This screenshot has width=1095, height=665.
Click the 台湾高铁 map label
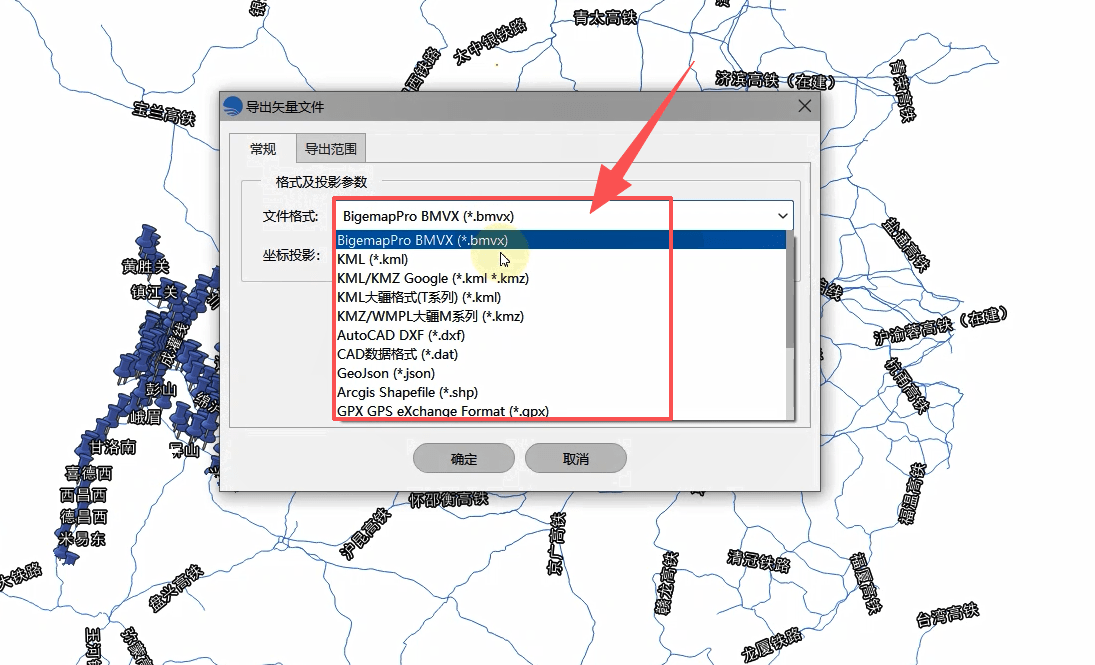(948, 615)
